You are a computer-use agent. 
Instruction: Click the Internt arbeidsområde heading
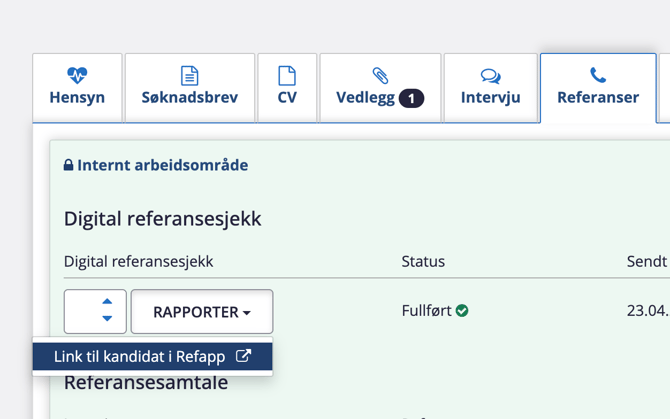click(162, 165)
